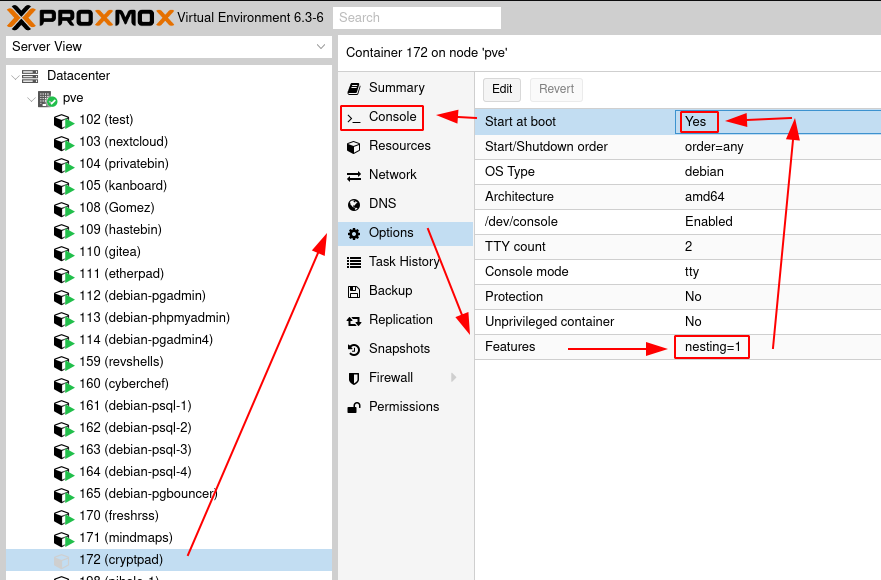Click container icon for 102 (test)

pos(63,121)
